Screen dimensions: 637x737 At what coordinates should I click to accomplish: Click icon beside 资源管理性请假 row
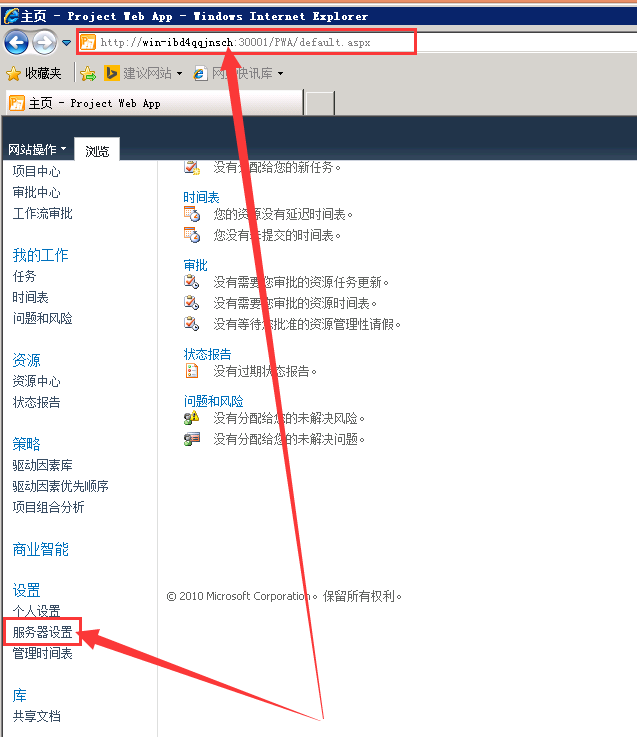192,324
